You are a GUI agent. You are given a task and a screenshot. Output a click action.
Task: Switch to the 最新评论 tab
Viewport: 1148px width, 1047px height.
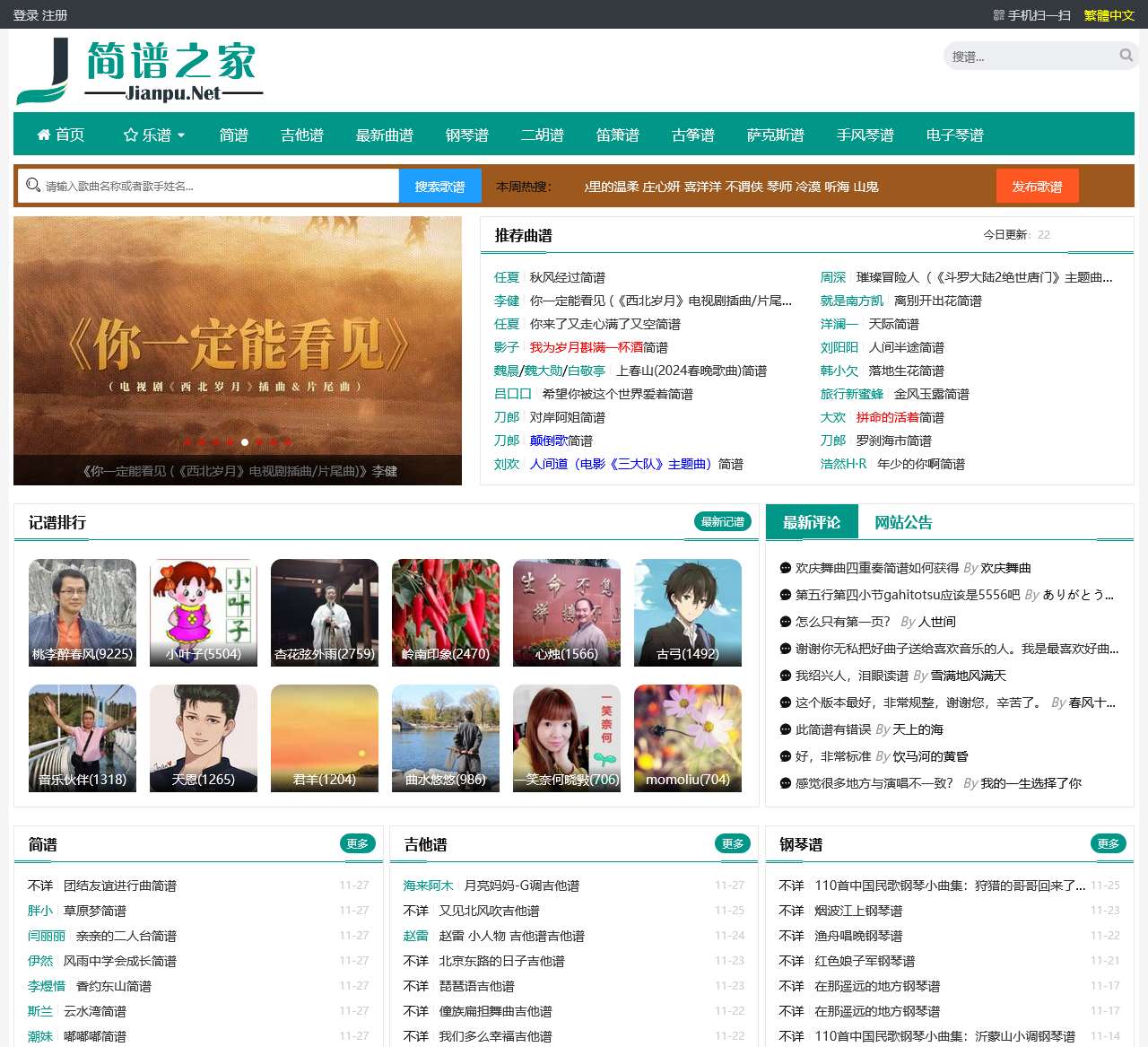point(812,522)
